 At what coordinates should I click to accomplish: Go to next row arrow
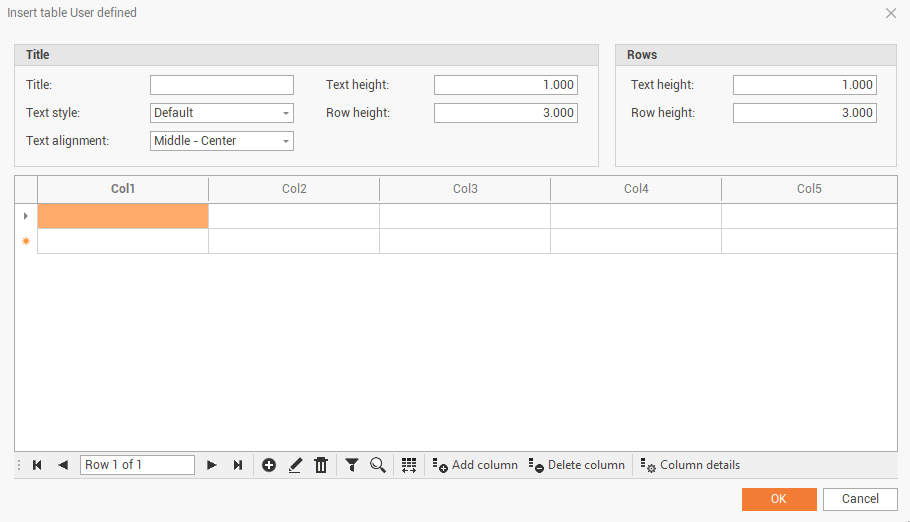click(x=211, y=465)
